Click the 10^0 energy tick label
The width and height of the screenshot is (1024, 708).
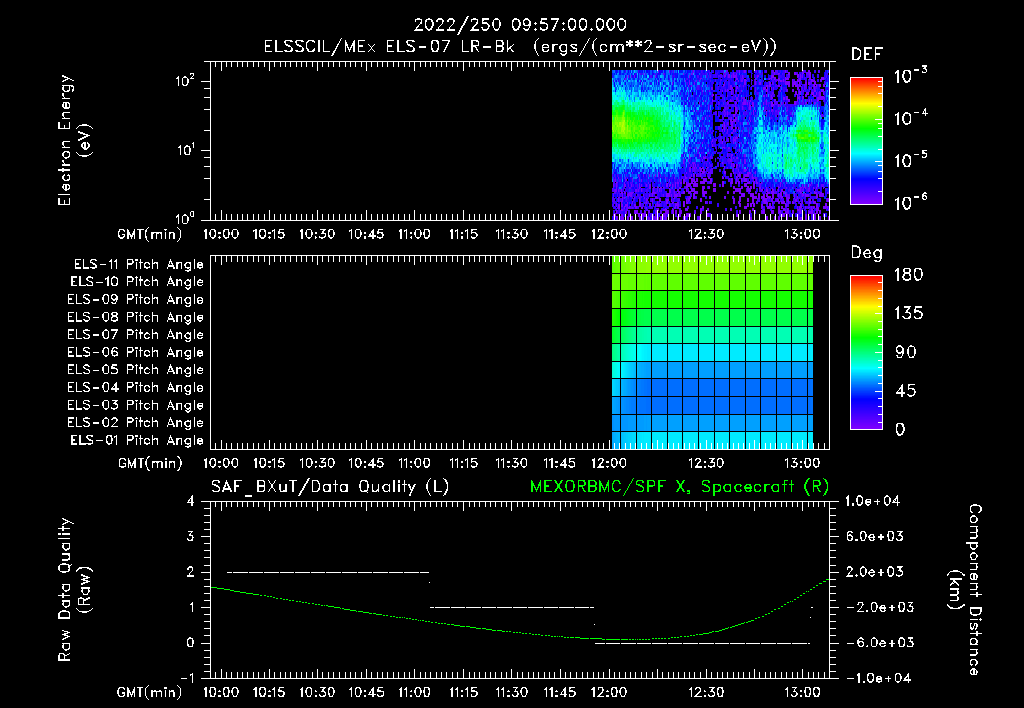(x=185, y=217)
